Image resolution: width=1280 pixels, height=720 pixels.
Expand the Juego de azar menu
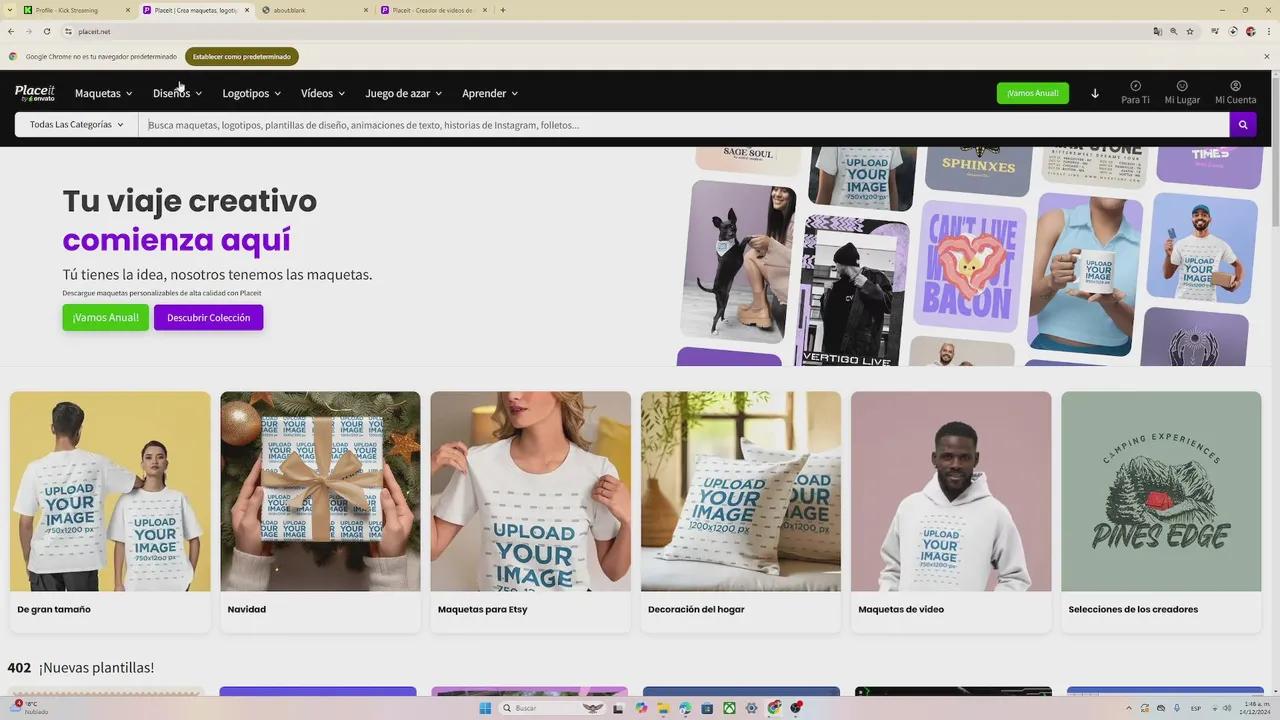404,93
